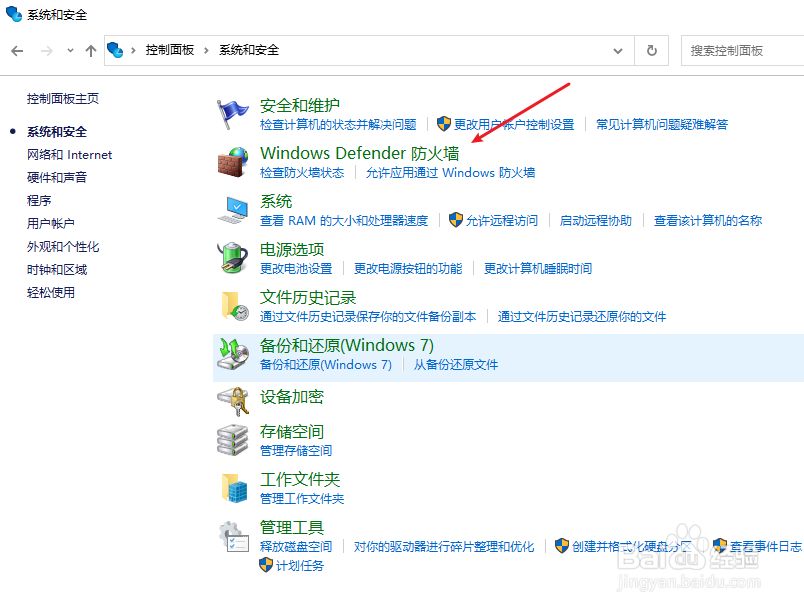Screen dimensions: 804x610
Task: Select 外观和个性化 in the sidebar
Action: tap(63, 247)
